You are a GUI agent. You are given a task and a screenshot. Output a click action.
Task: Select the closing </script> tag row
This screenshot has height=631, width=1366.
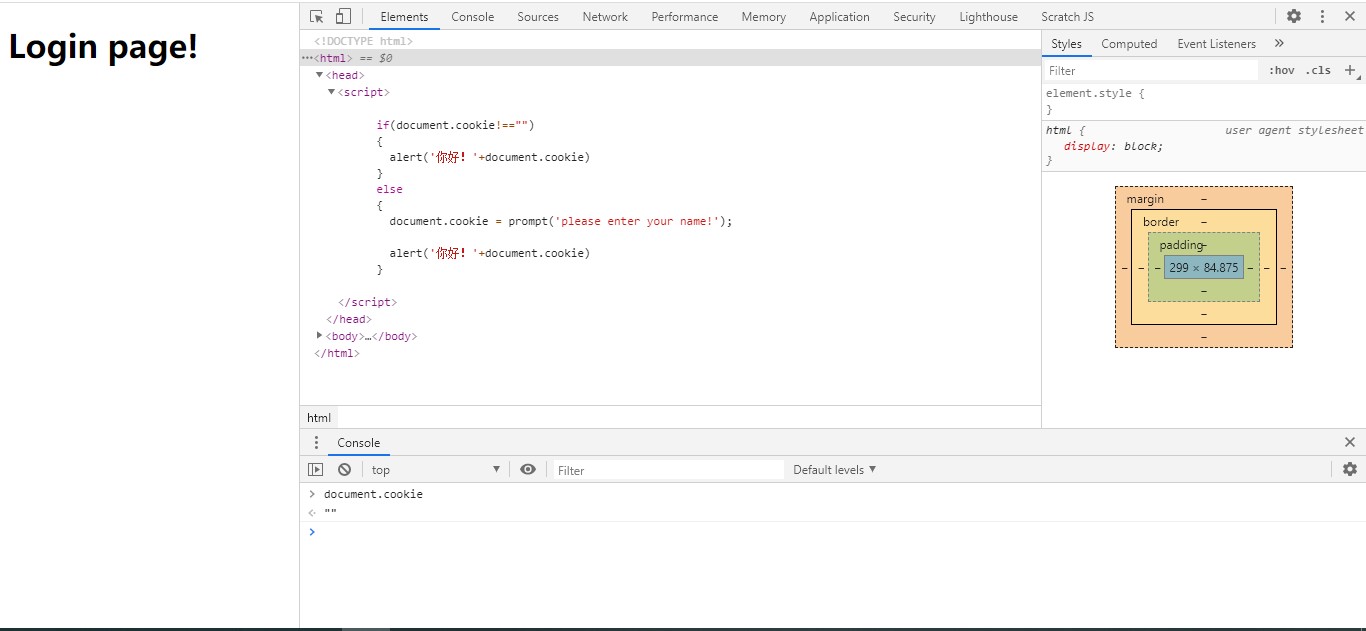pos(368,302)
